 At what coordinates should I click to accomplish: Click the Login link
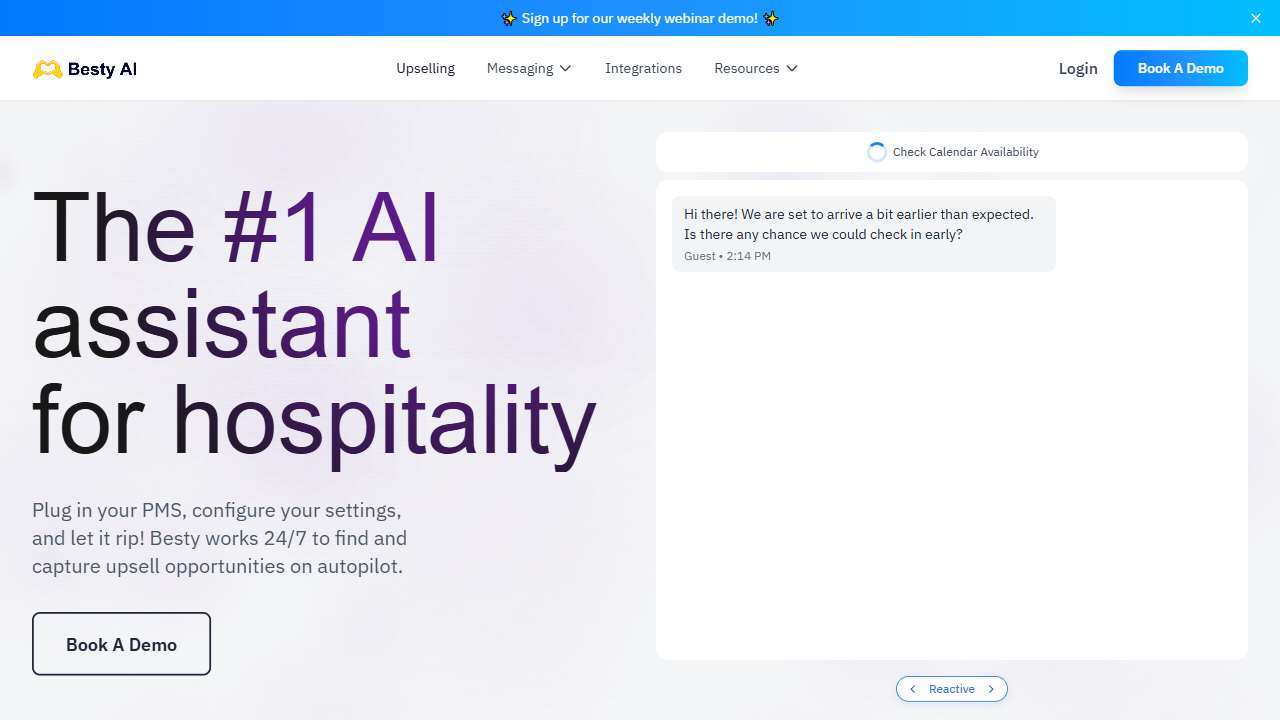click(x=1077, y=68)
